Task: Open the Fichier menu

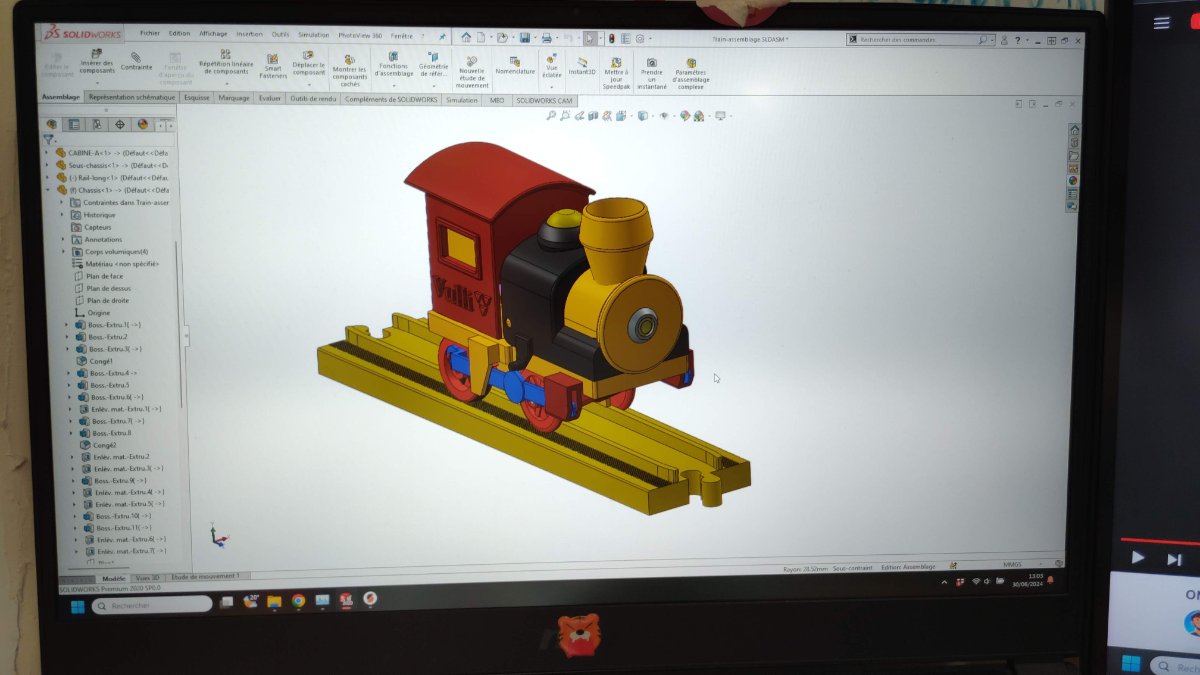Action: [150, 34]
